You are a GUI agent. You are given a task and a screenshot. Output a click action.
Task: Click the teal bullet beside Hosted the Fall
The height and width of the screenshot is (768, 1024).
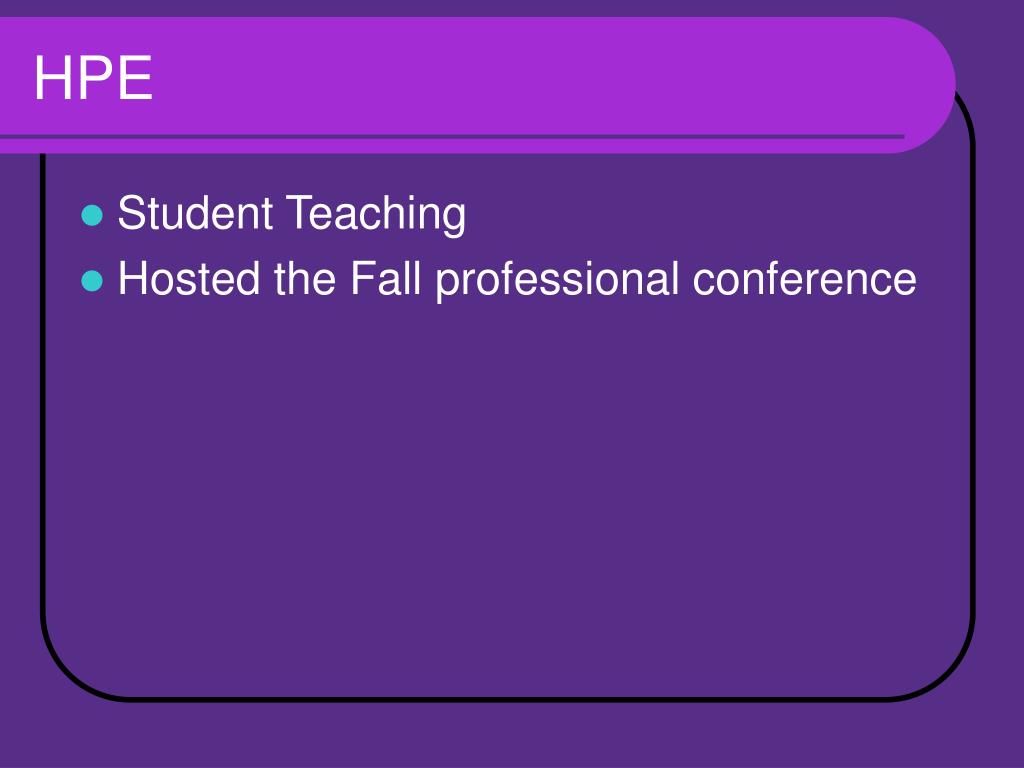click(92, 281)
